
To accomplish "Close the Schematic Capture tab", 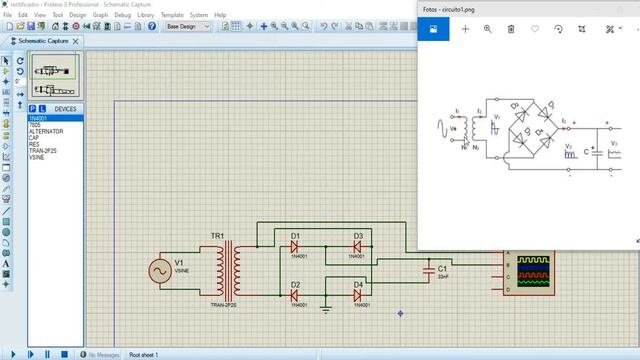I will tap(76, 41).
